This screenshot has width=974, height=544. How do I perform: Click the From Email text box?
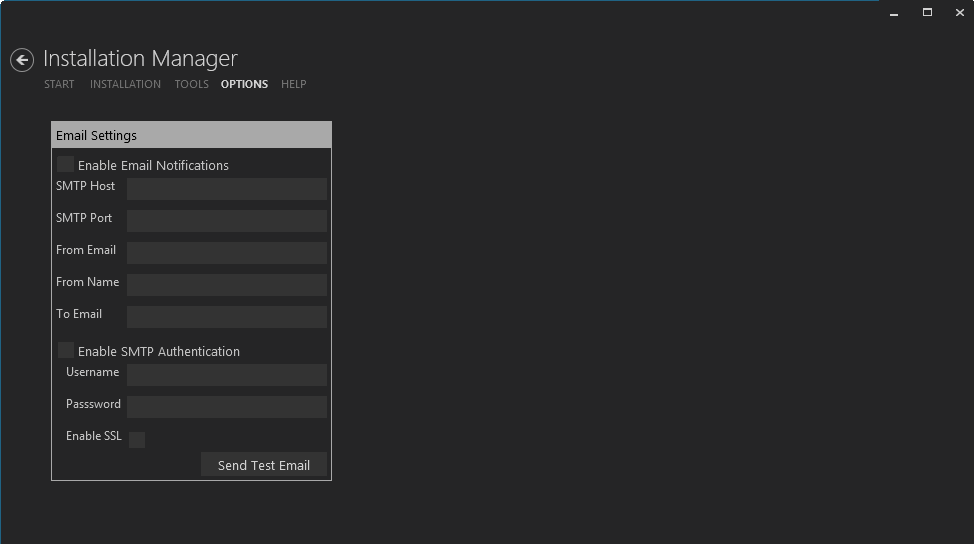pyautogui.click(x=226, y=253)
